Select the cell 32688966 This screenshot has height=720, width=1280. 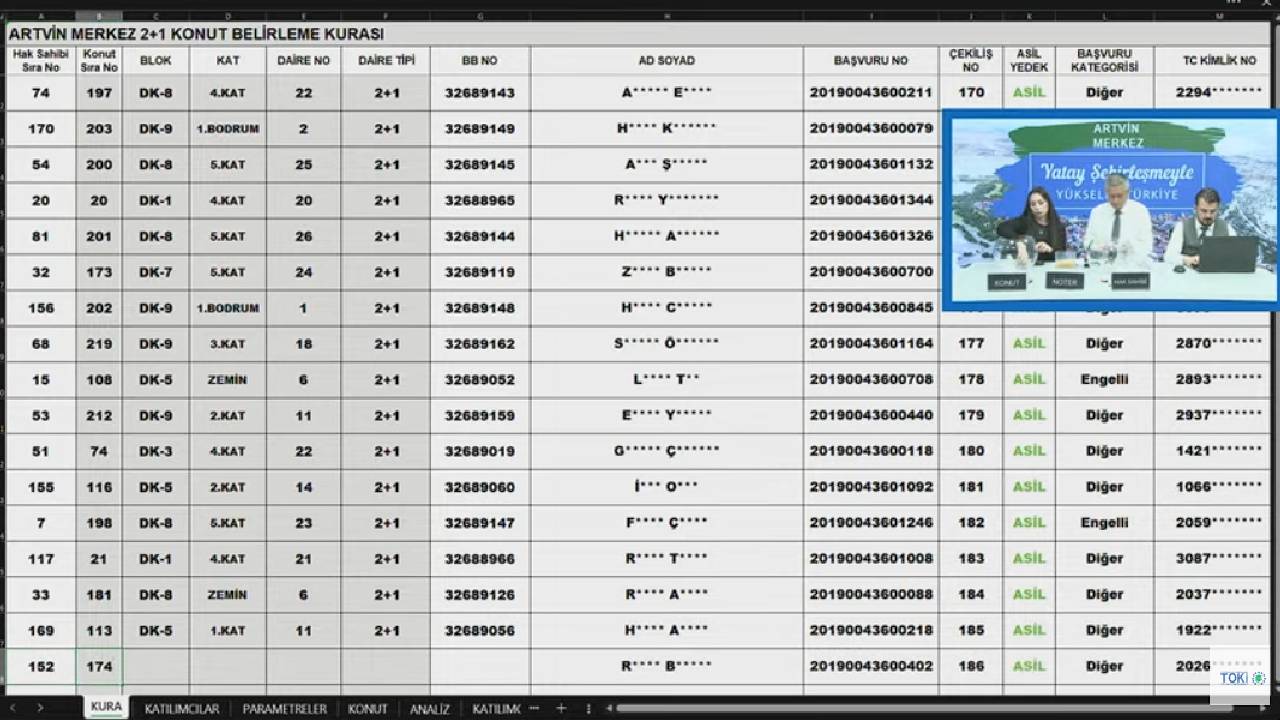tap(480, 559)
